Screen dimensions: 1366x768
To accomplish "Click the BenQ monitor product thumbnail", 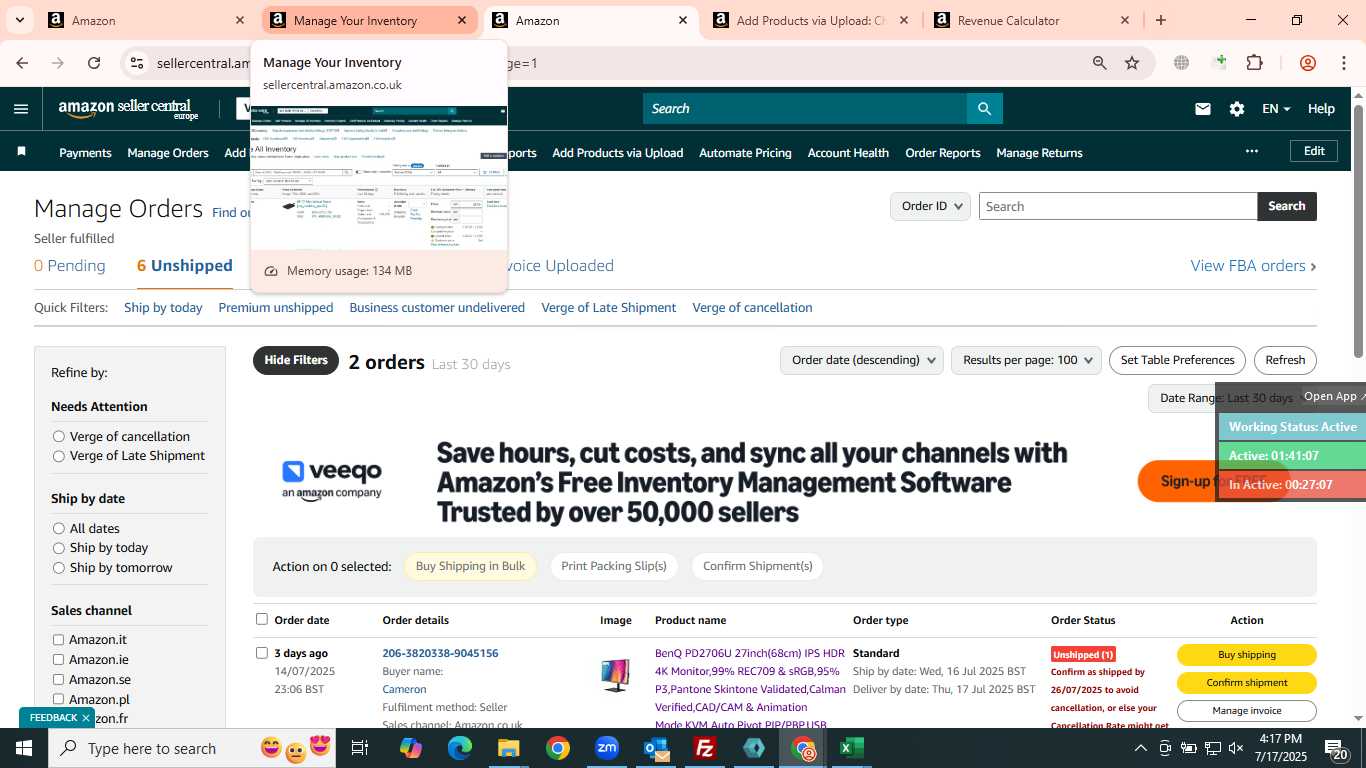I will click(615, 675).
